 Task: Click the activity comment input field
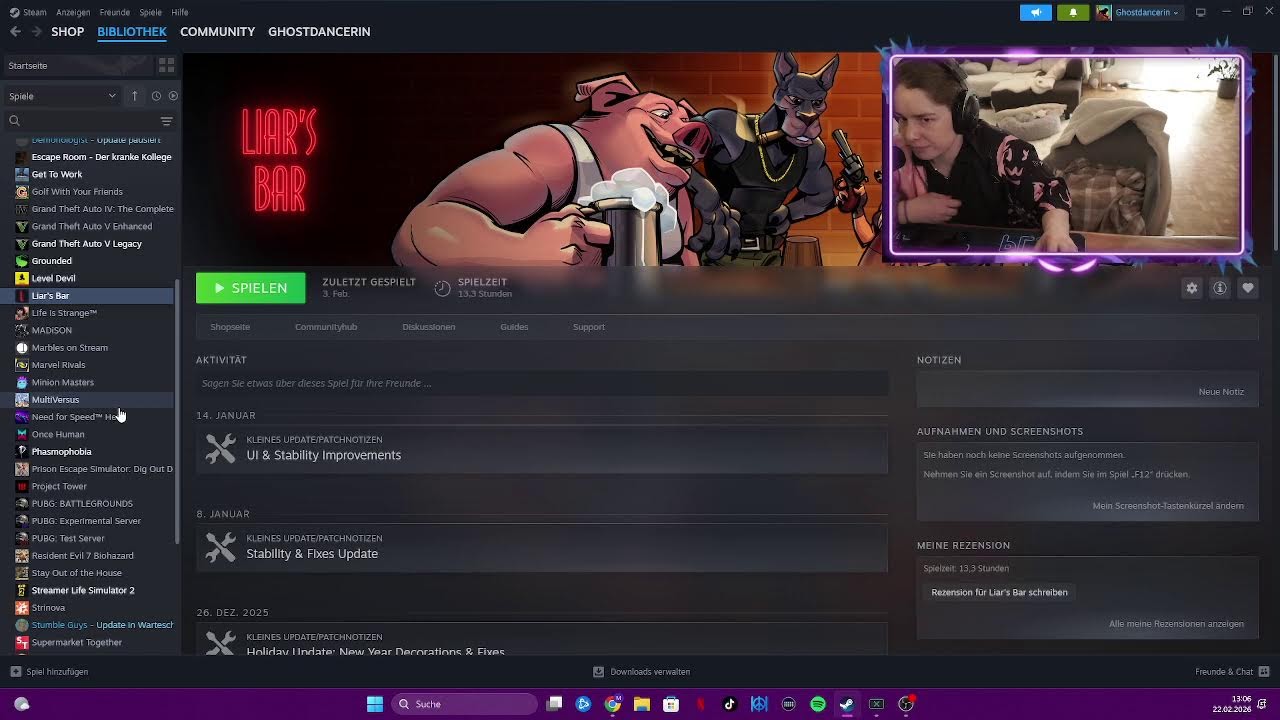[x=542, y=383]
